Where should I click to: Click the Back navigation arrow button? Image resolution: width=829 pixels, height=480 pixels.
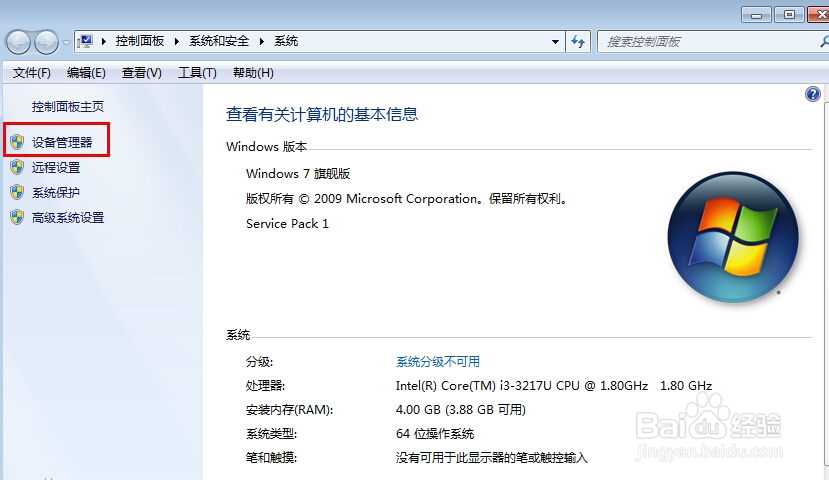pyautogui.click(x=19, y=42)
